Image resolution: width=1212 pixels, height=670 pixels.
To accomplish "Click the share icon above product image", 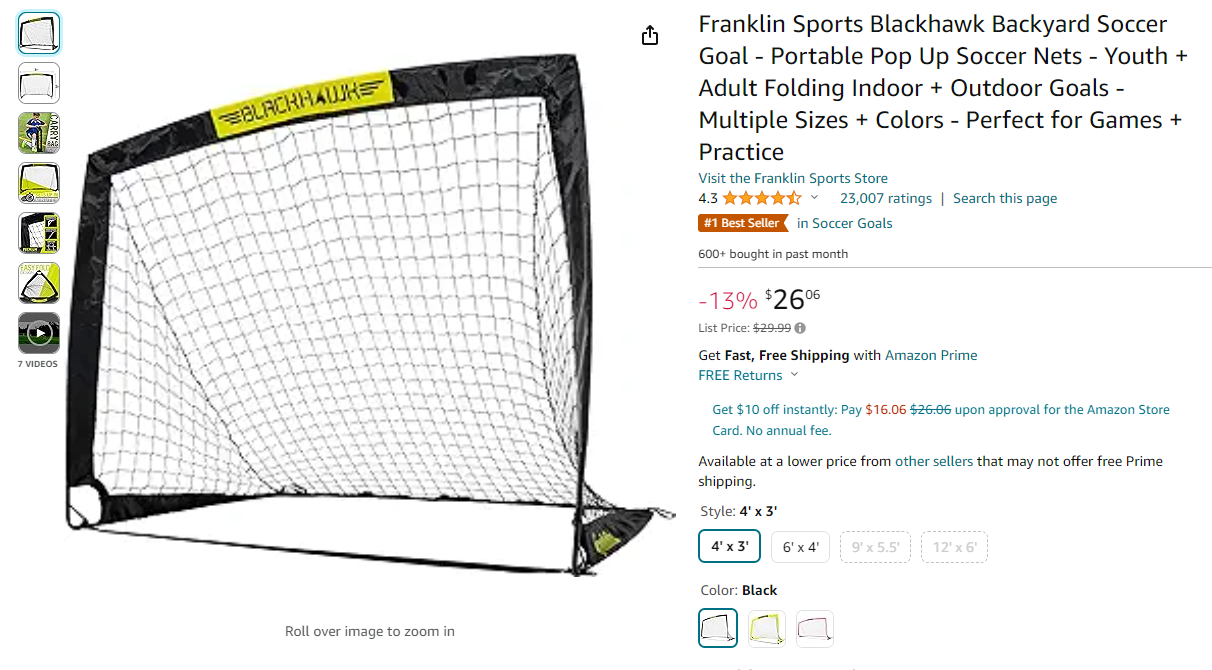I will coord(650,36).
